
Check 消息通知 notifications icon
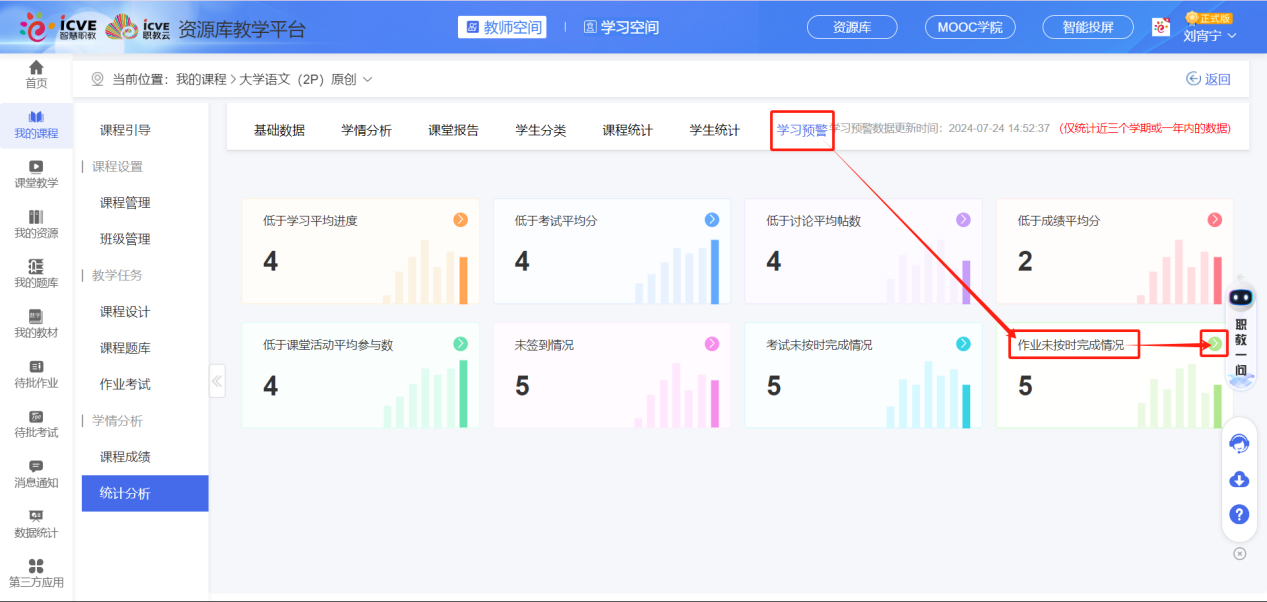36,471
